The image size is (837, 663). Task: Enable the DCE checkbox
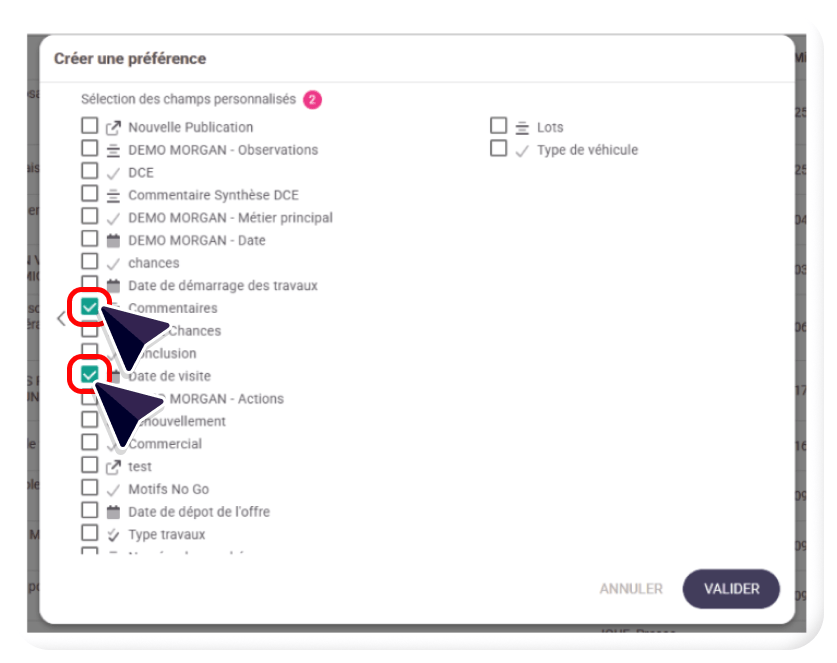tap(90, 172)
